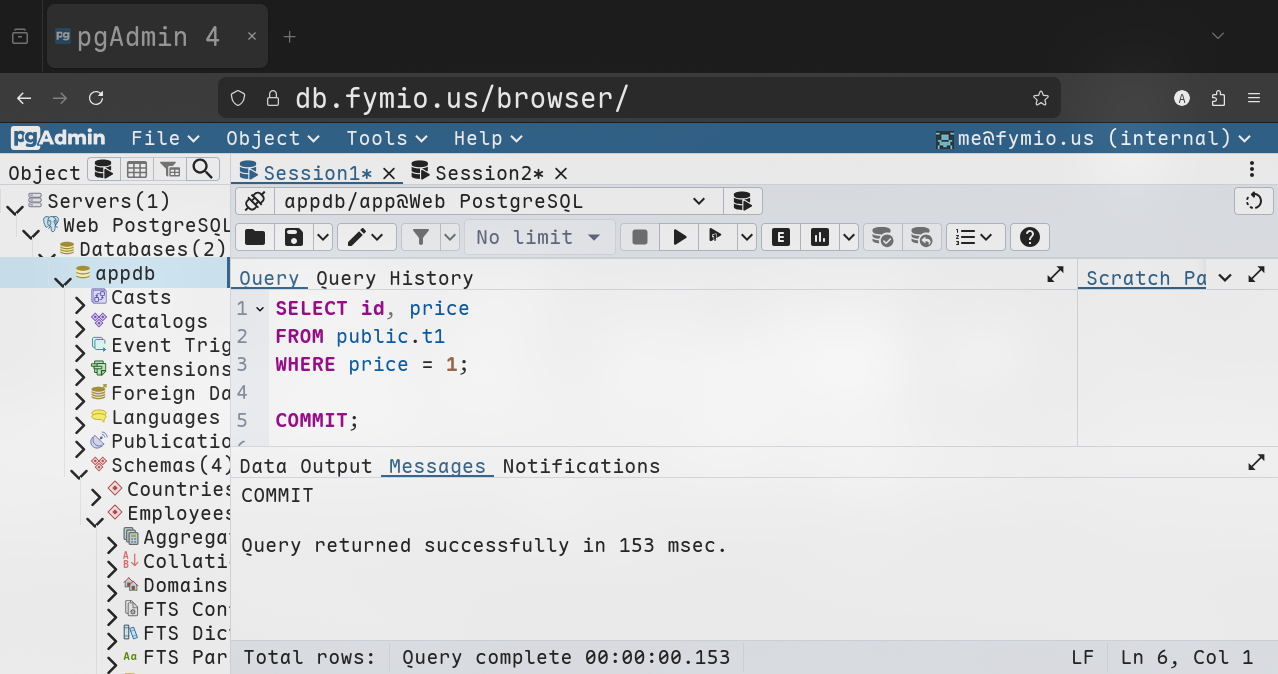Click the Save File disk icon

pos(294,237)
